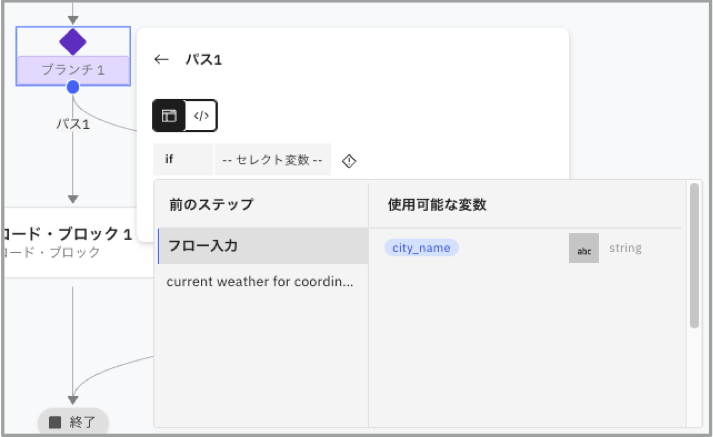
Task: Choose the city_name variable chip
Action: tap(421, 248)
